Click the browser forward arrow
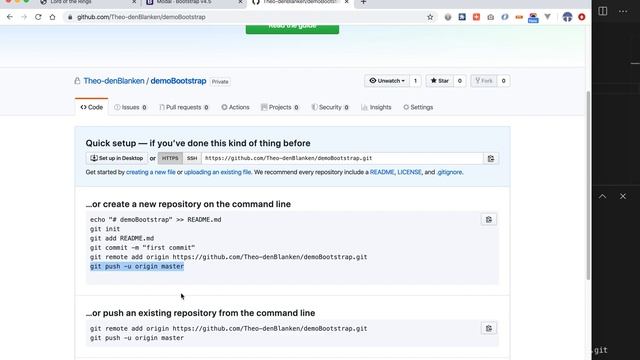Screen dimensions: 640x360 pos(24,17)
